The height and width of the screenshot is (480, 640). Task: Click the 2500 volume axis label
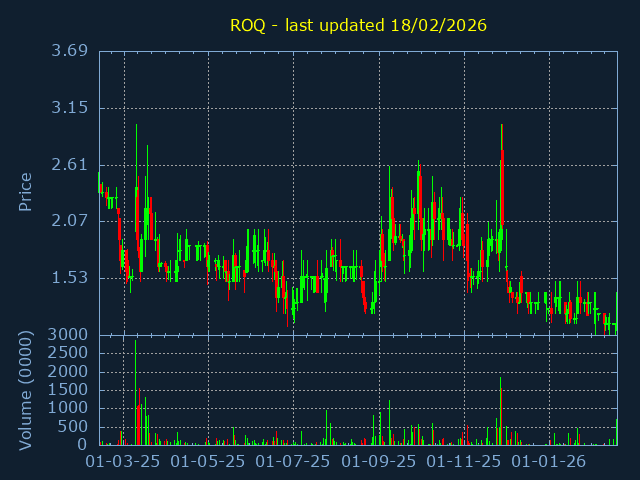click(x=70, y=353)
